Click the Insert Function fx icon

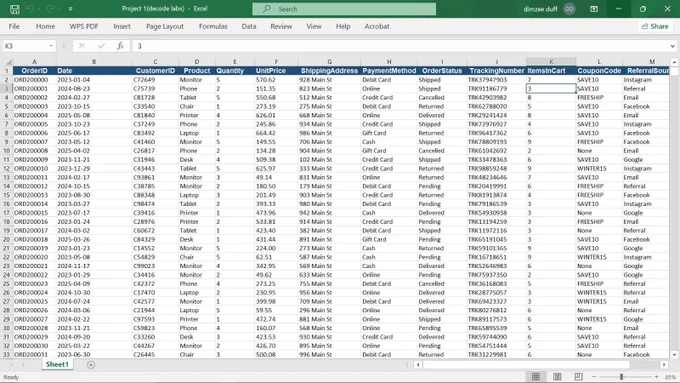pyautogui.click(x=120, y=46)
